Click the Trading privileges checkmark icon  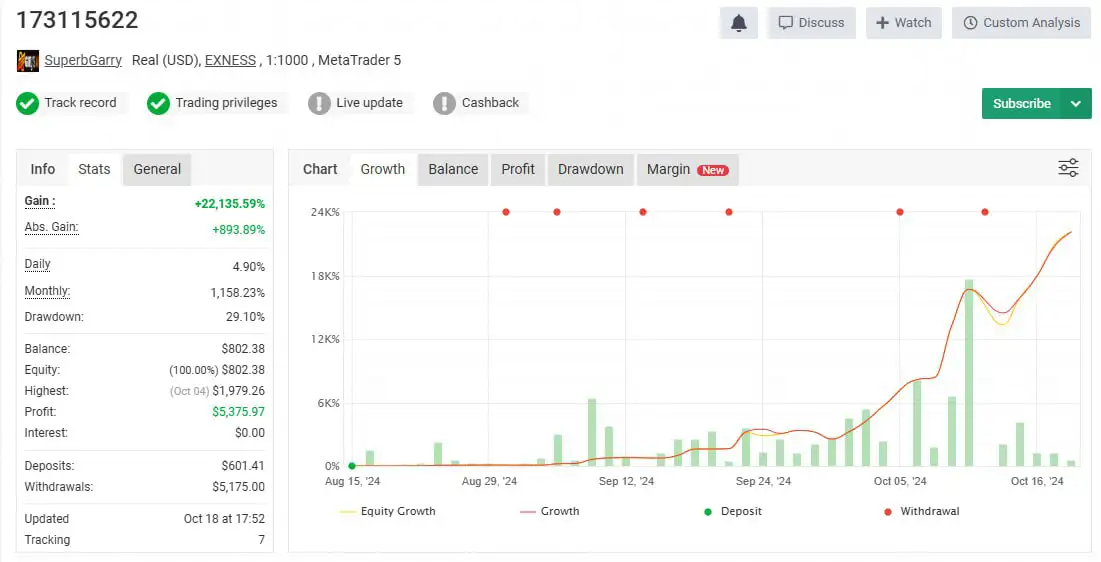[x=158, y=103]
